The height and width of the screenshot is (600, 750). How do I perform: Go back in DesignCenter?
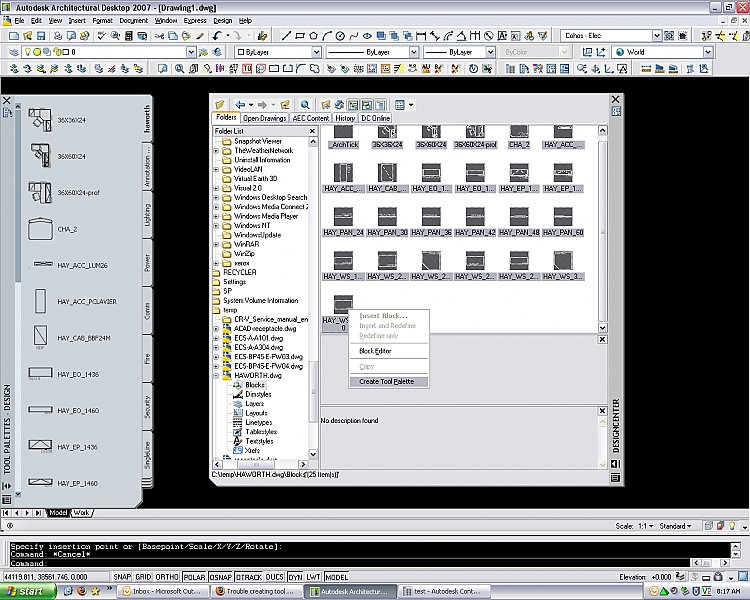(240, 104)
